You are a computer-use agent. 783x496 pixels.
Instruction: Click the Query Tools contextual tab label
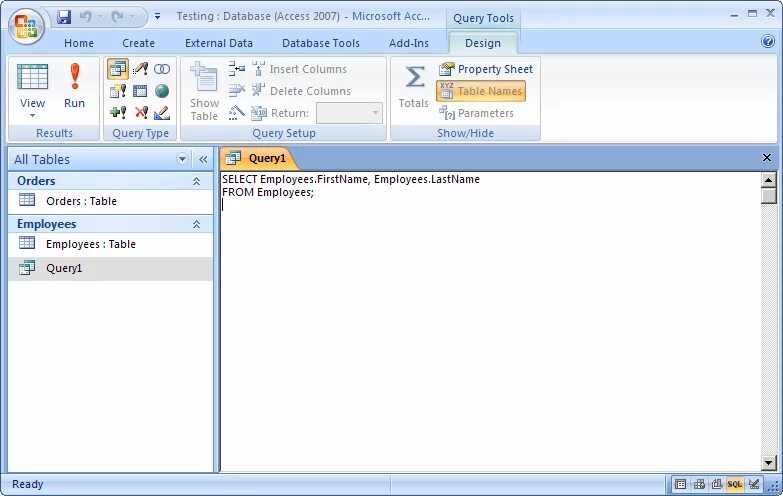483,18
